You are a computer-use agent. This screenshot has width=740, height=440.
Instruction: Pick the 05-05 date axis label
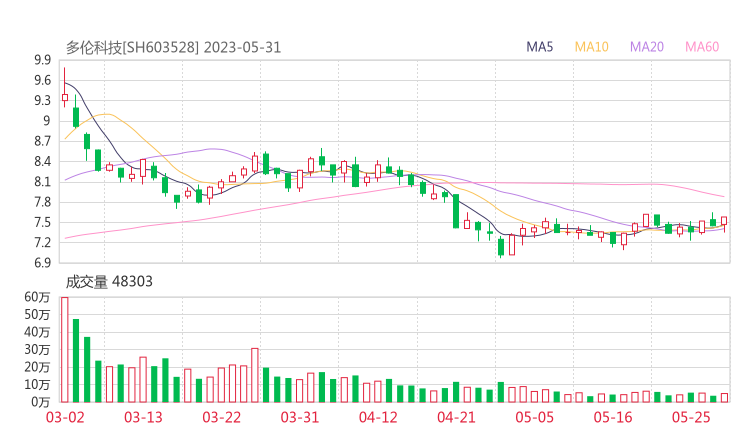click(535, 417)
